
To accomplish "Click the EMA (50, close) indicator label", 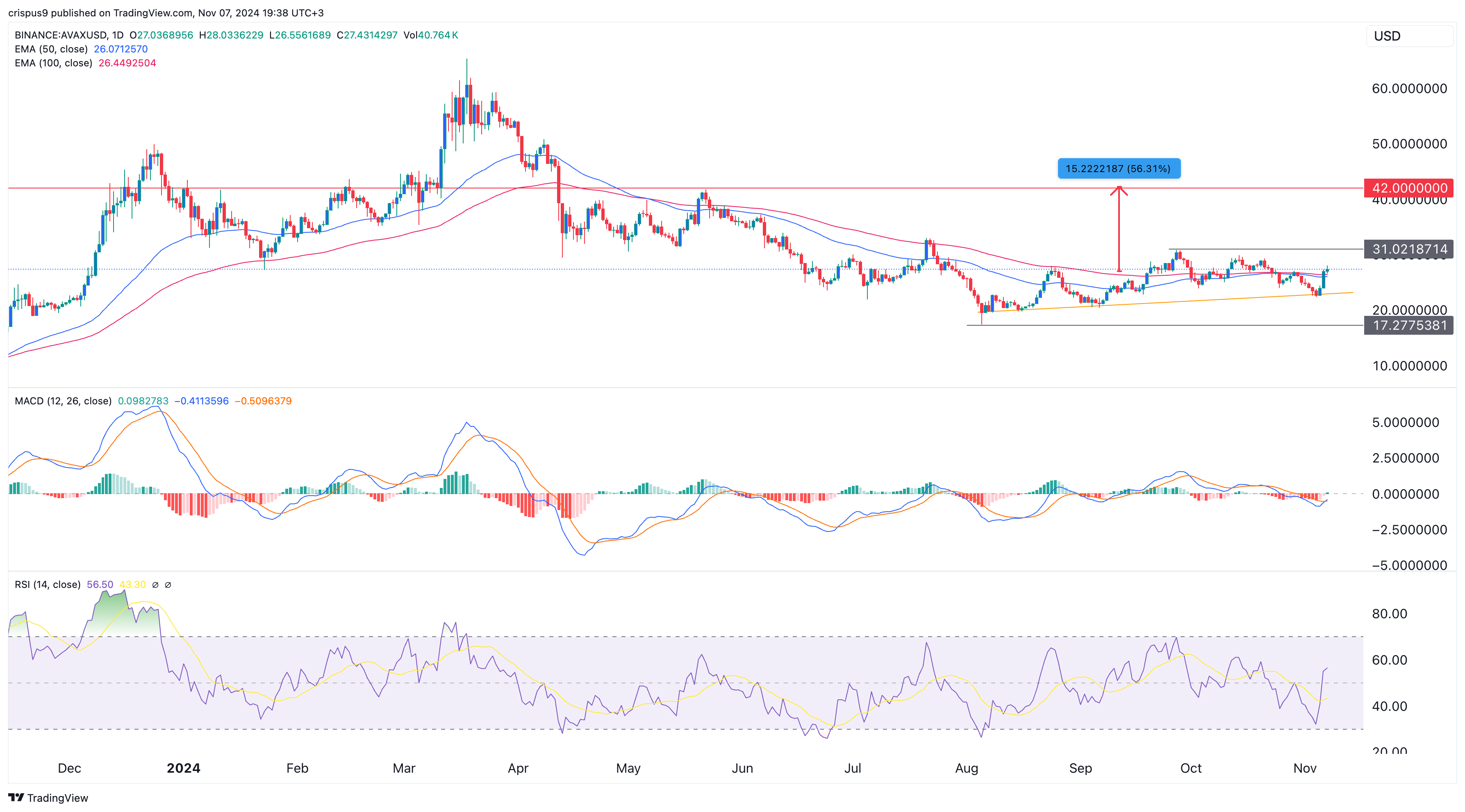I will [51, 49].
